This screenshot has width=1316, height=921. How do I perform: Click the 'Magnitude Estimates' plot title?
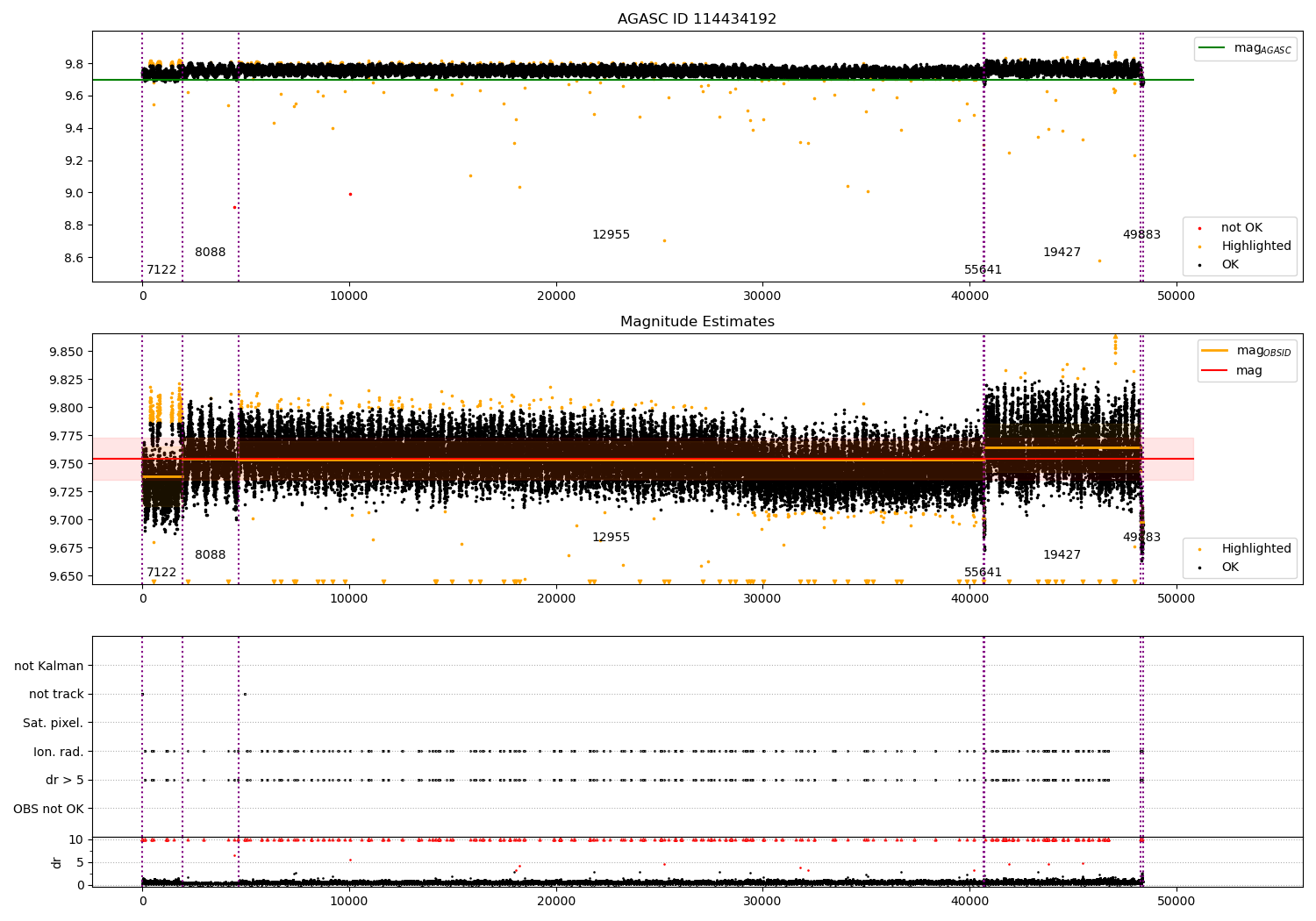pyautogui.click(x=697, y=322)
